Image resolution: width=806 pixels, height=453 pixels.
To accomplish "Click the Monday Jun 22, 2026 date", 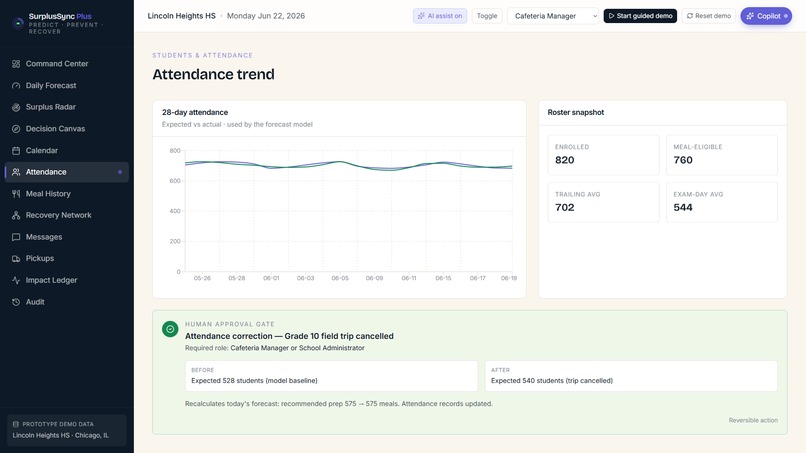I will [266, 16].
